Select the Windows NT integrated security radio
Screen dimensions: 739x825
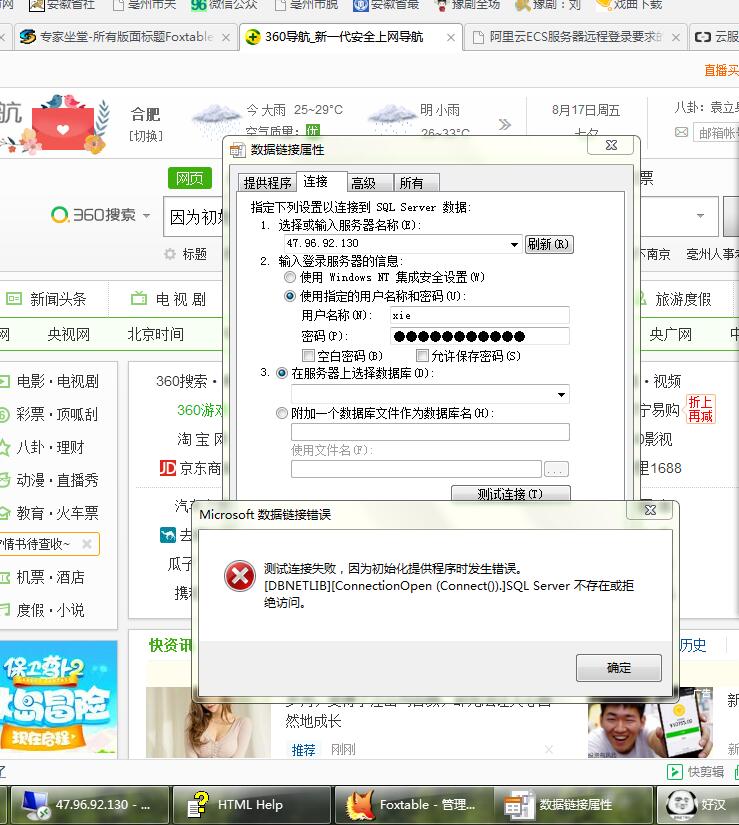290,277
